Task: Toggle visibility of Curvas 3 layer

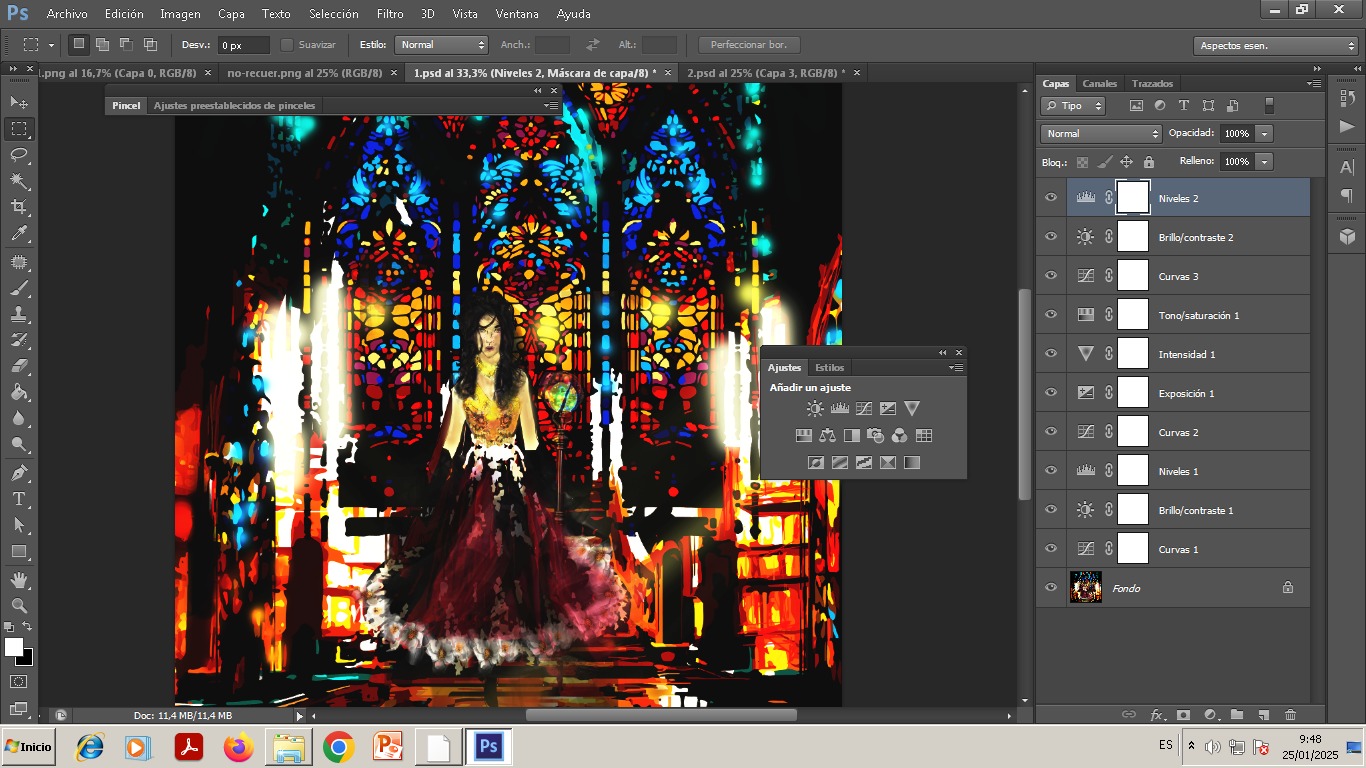Action: (1051, 276)
